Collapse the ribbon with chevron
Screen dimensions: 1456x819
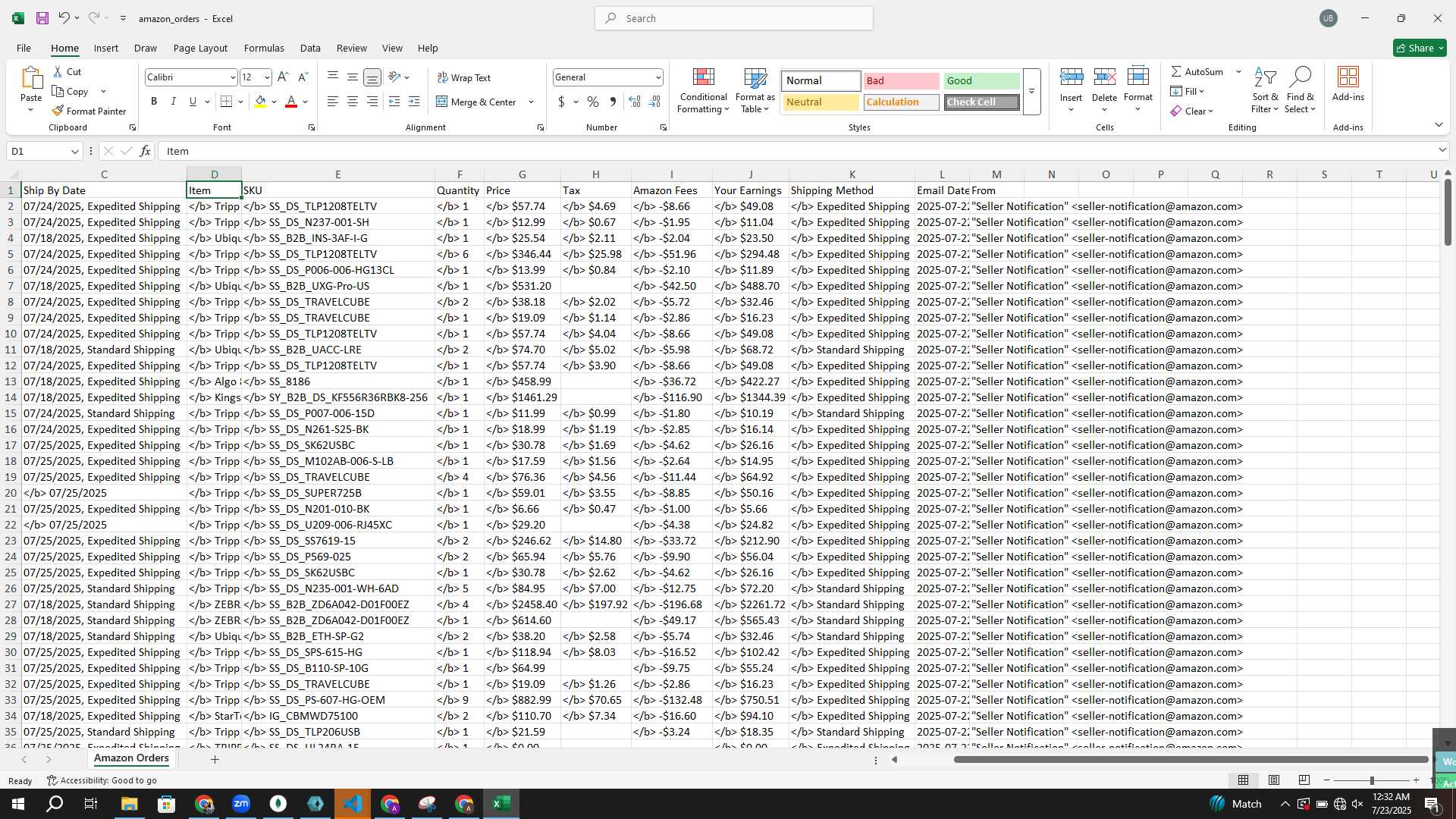(x=1439, y=125)
